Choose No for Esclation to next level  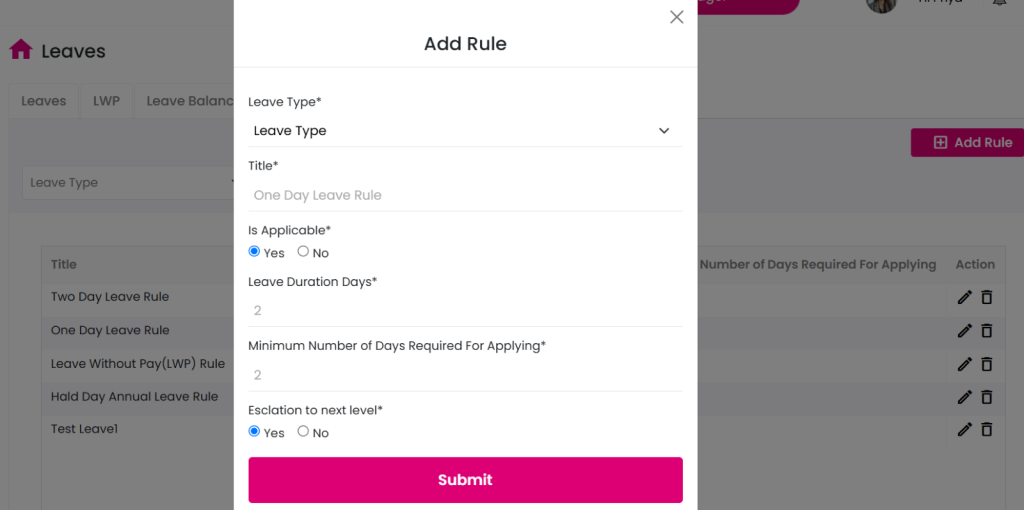tap(303, 431)
